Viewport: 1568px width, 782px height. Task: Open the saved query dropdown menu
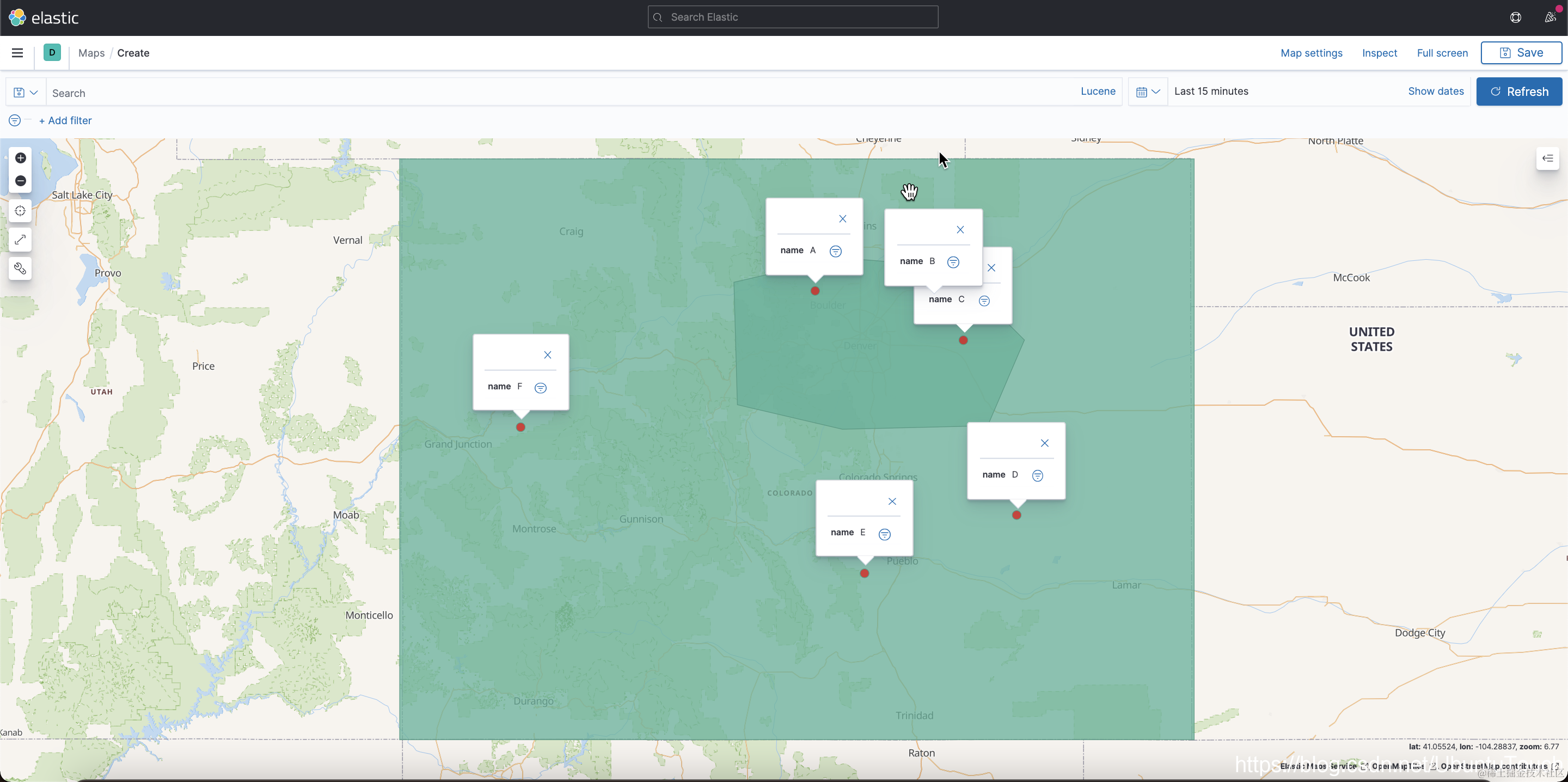(26, 93)
